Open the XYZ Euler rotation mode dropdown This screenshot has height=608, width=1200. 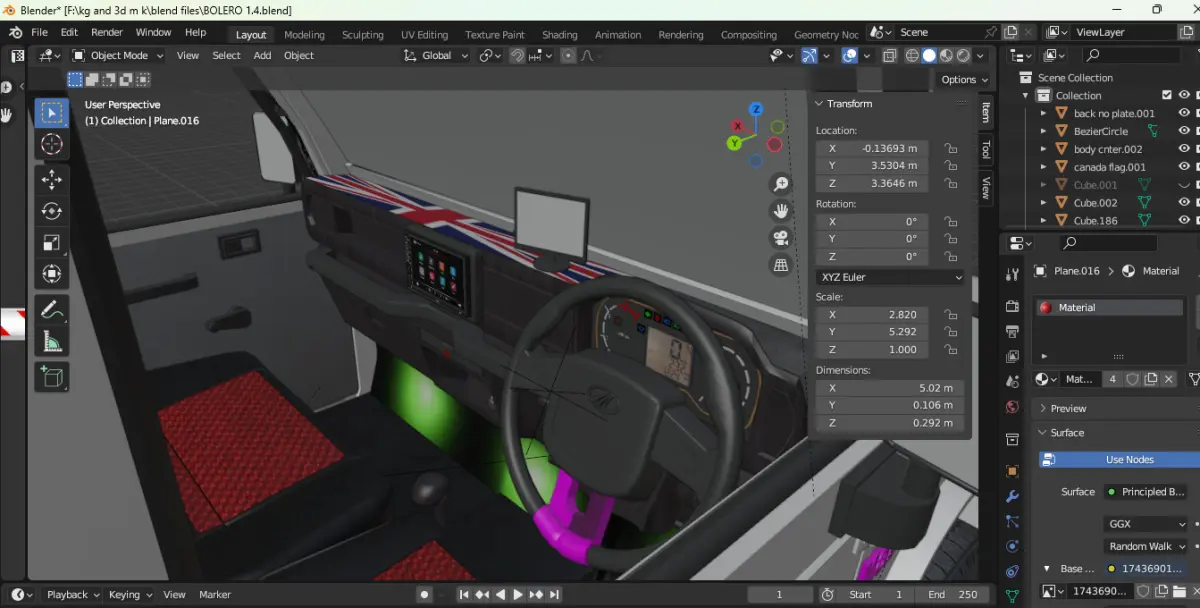click(890, 277)
